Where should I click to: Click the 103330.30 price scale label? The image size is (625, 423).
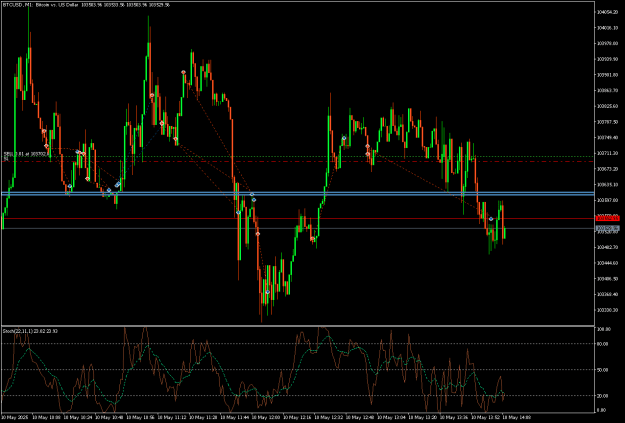[x=605, y=310]
